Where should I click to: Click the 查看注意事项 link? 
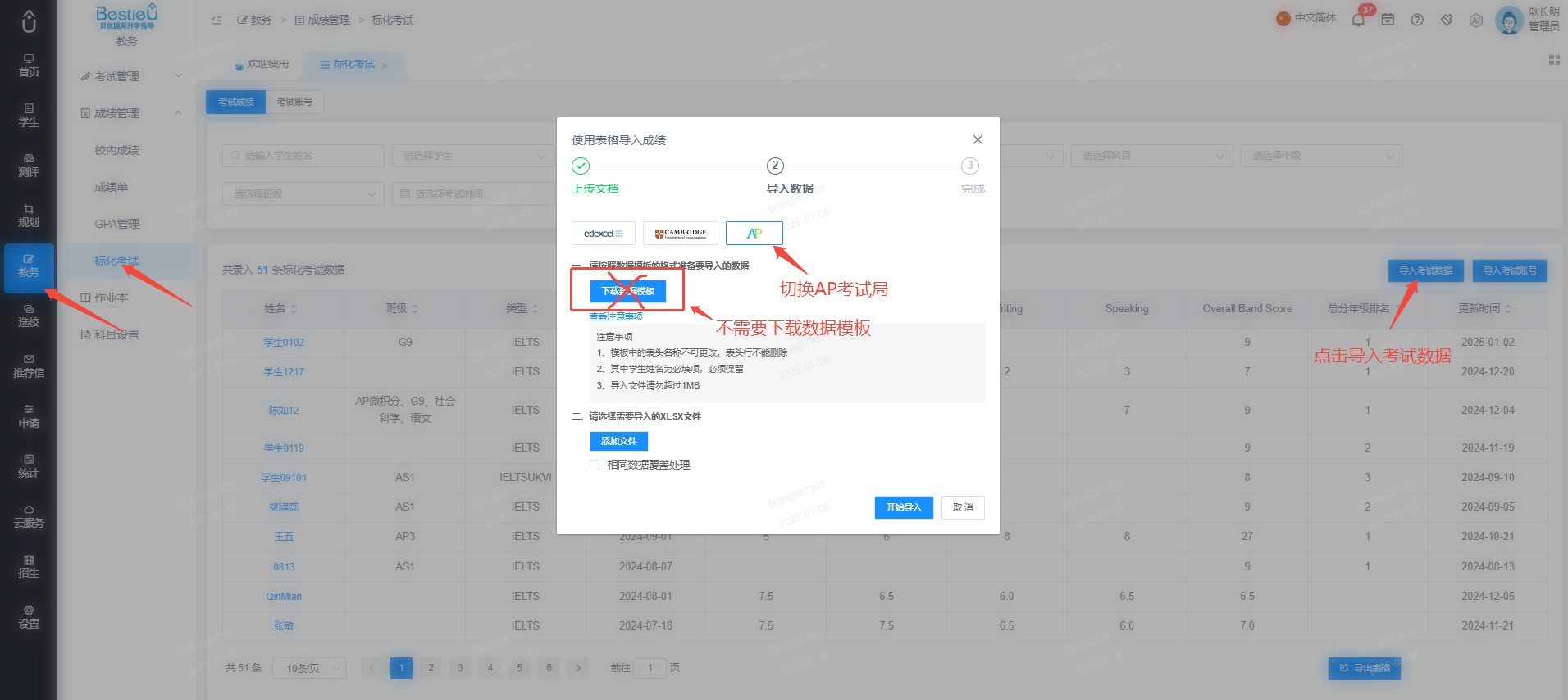tap(616, 316)
